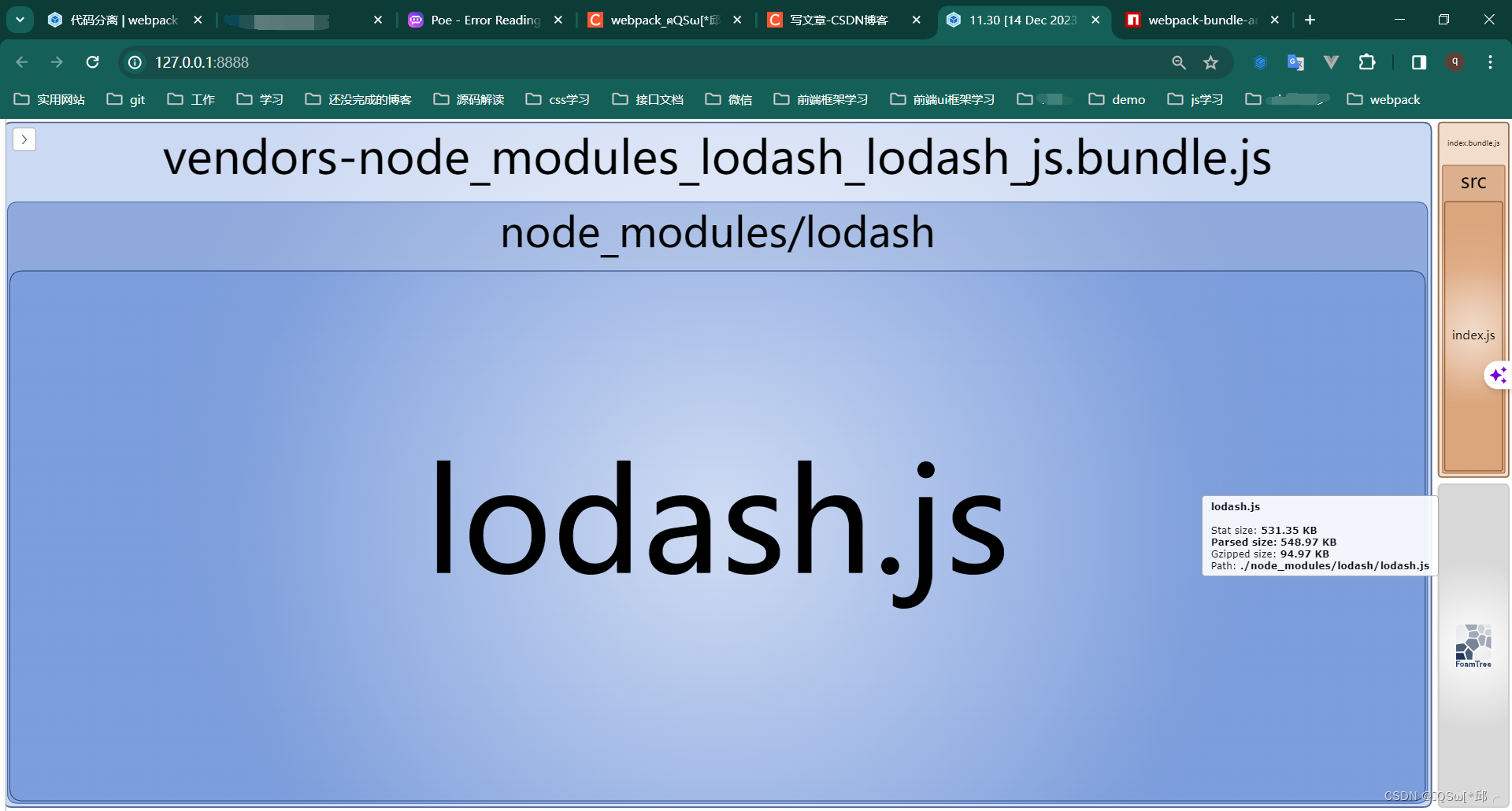Minimize the browser window

1399,20
